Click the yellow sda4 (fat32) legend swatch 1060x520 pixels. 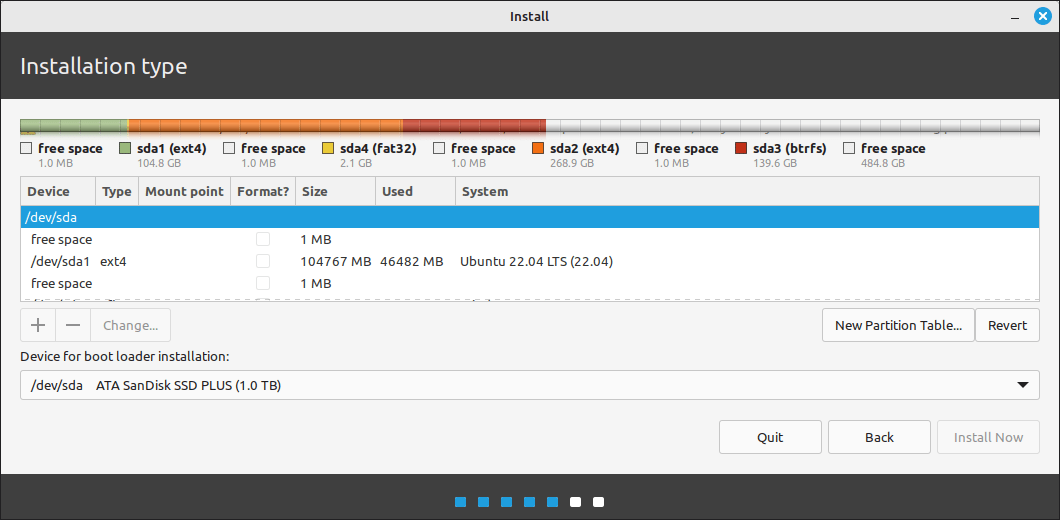tap(328, 148)
